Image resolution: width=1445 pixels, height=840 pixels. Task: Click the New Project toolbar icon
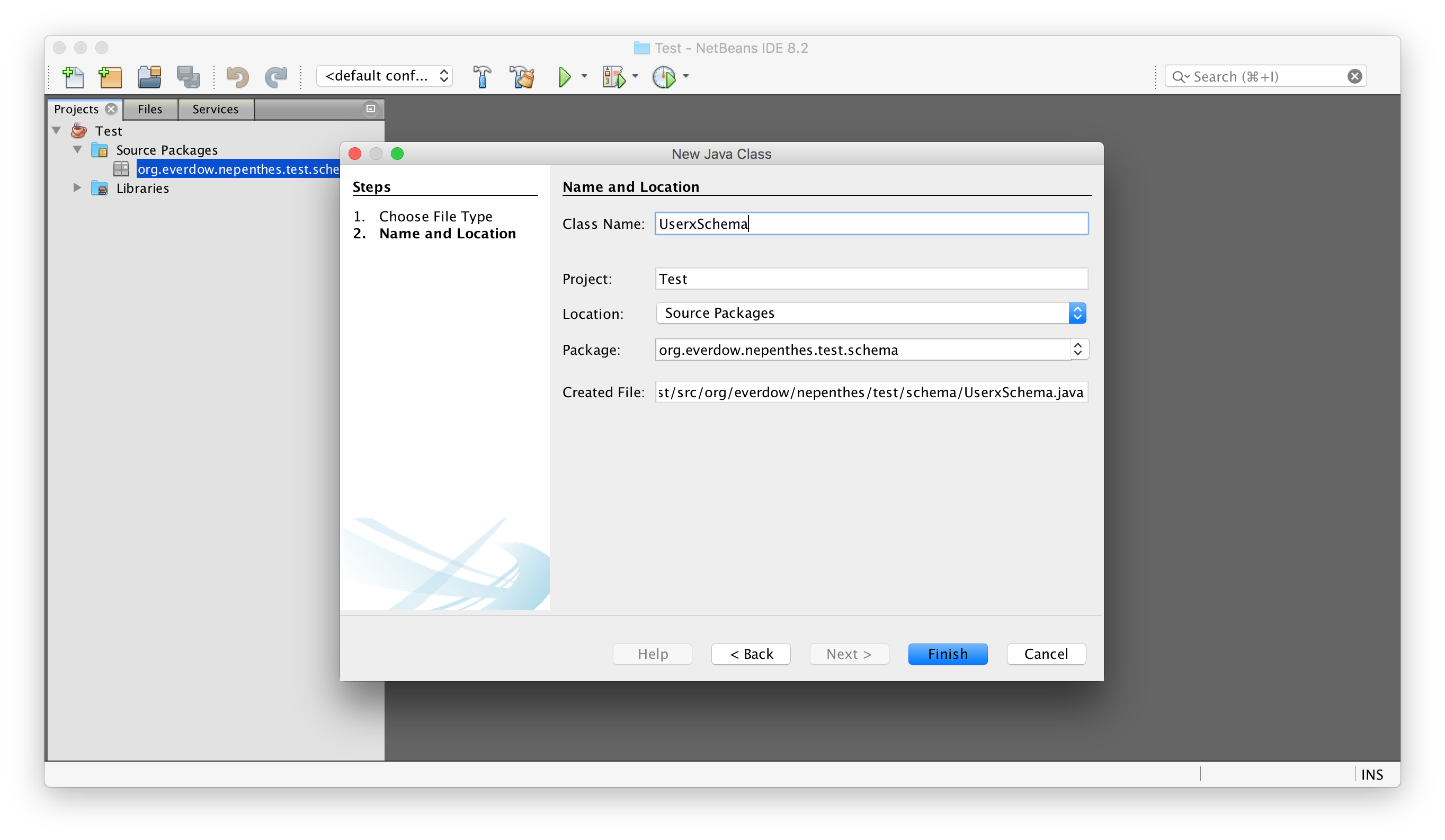pyautogui.click(x=110, y=76)
